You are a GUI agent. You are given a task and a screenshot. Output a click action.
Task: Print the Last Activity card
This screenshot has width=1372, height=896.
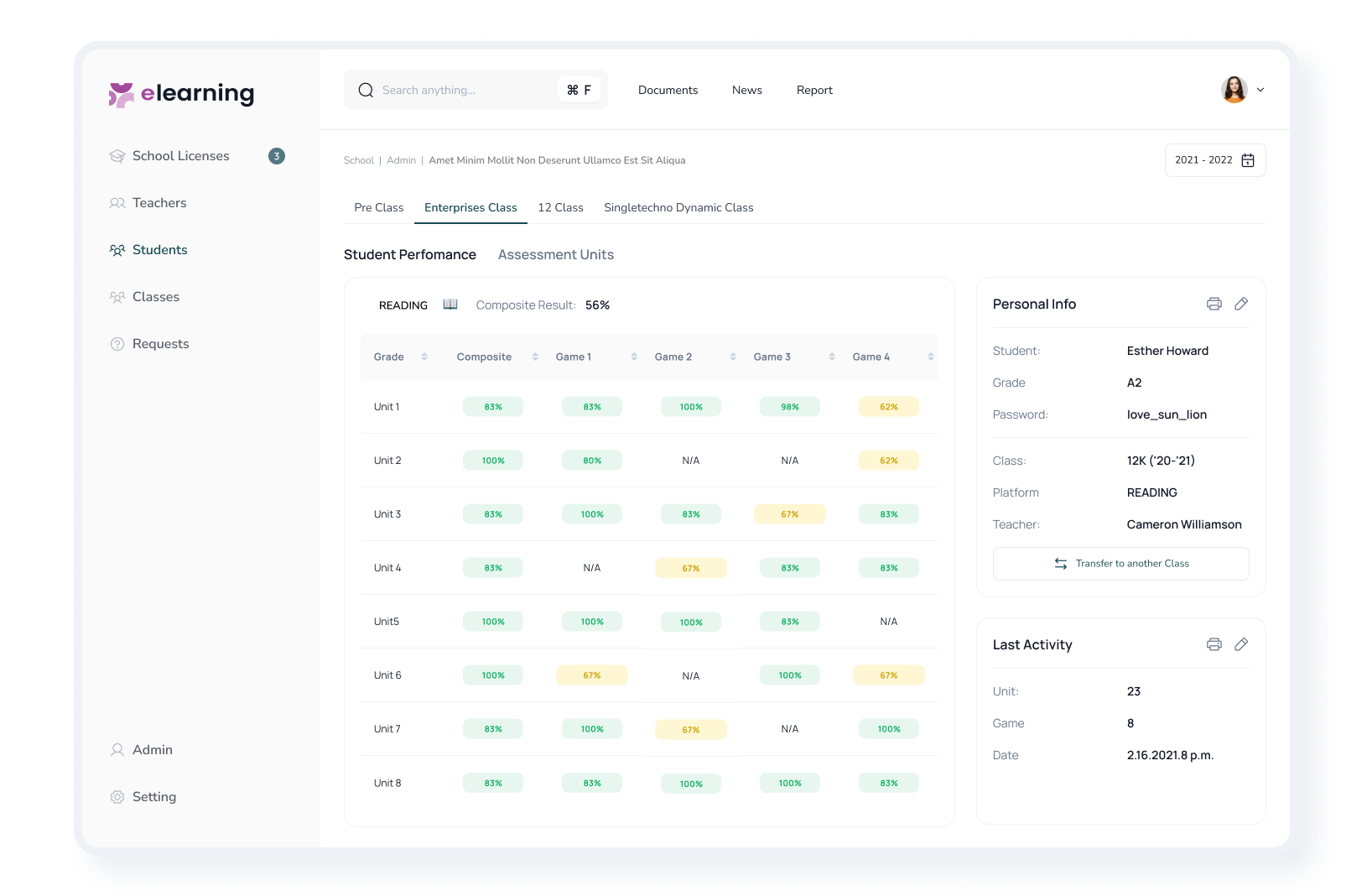point(1213,644)
